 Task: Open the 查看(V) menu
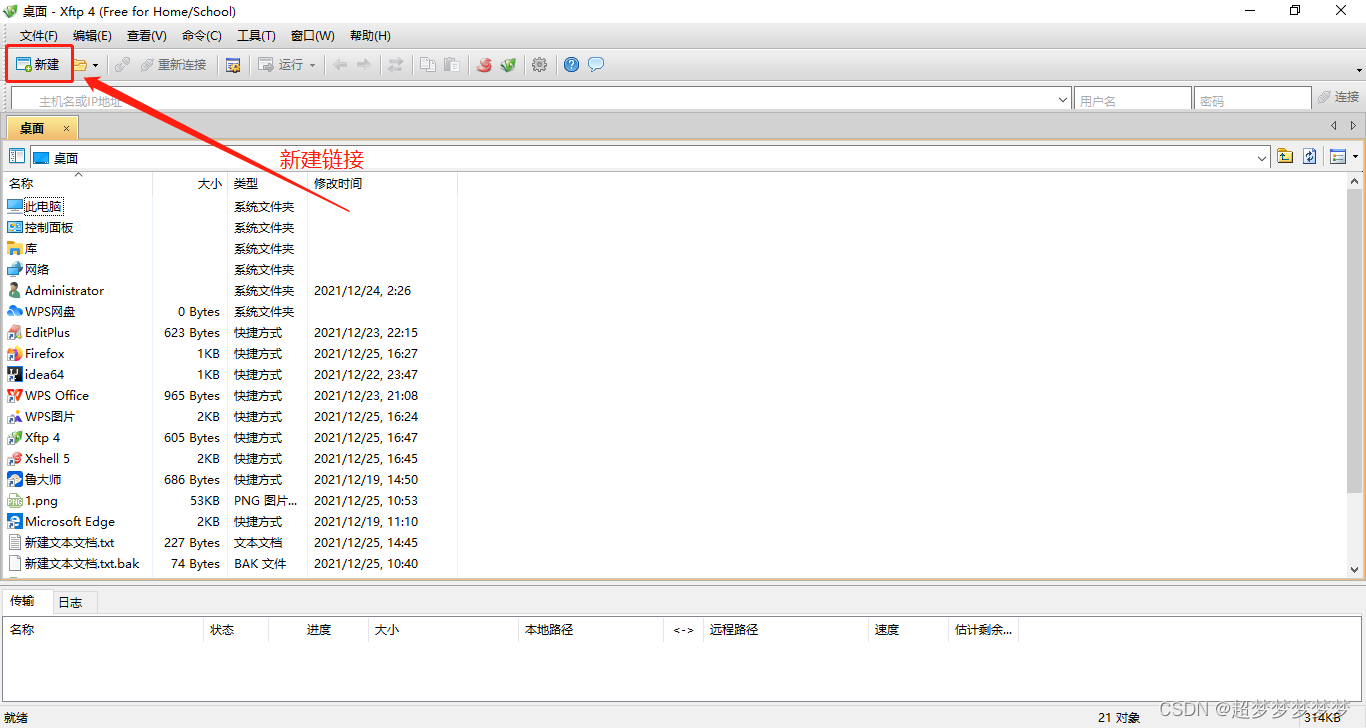(x=147, y=36)
